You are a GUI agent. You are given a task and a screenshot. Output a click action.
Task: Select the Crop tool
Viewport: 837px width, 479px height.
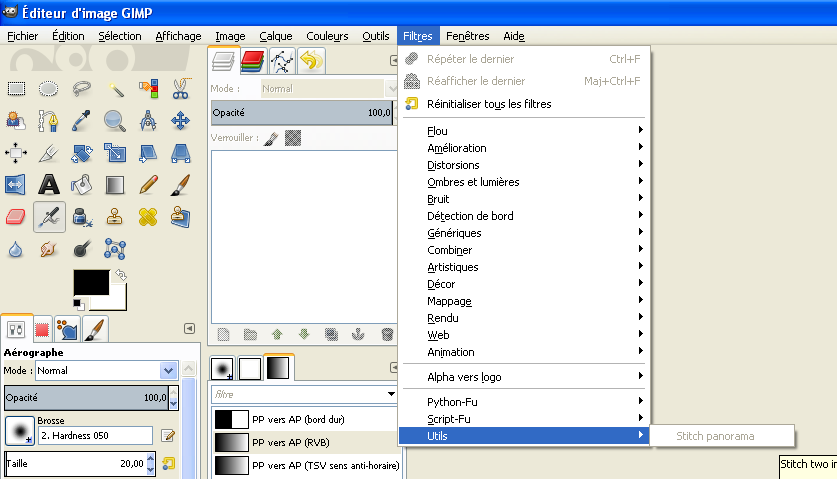[49, 153]
